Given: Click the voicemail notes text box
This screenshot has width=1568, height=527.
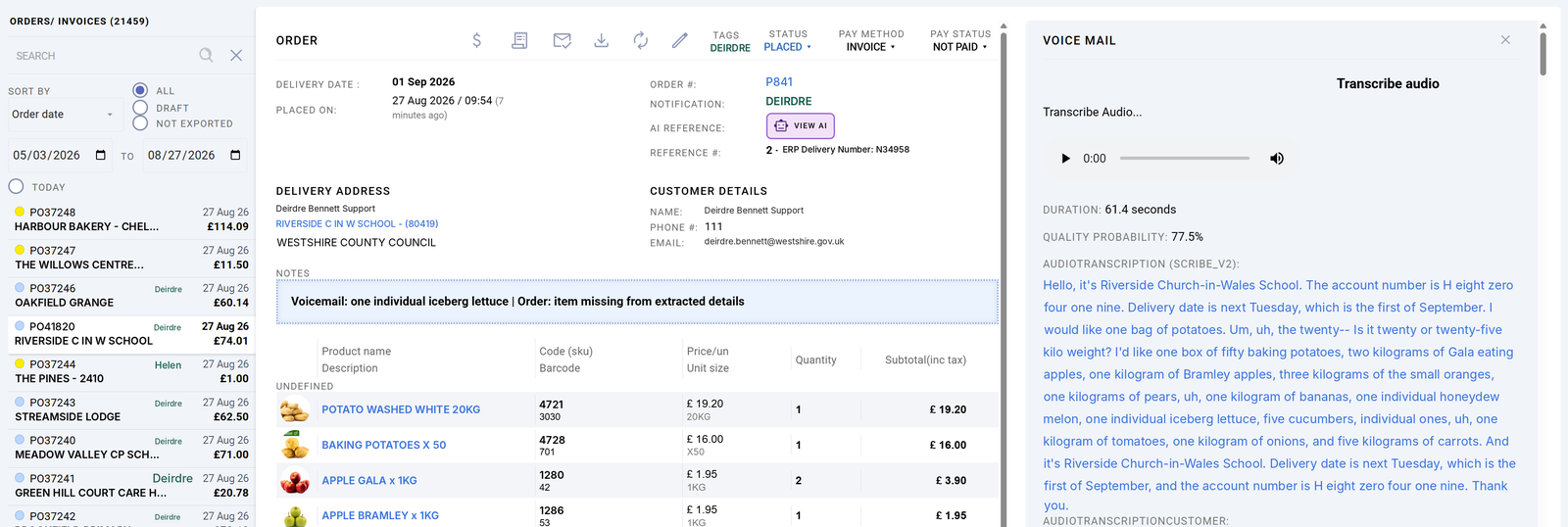Looking at the screenshot, I should coord(637,302).
